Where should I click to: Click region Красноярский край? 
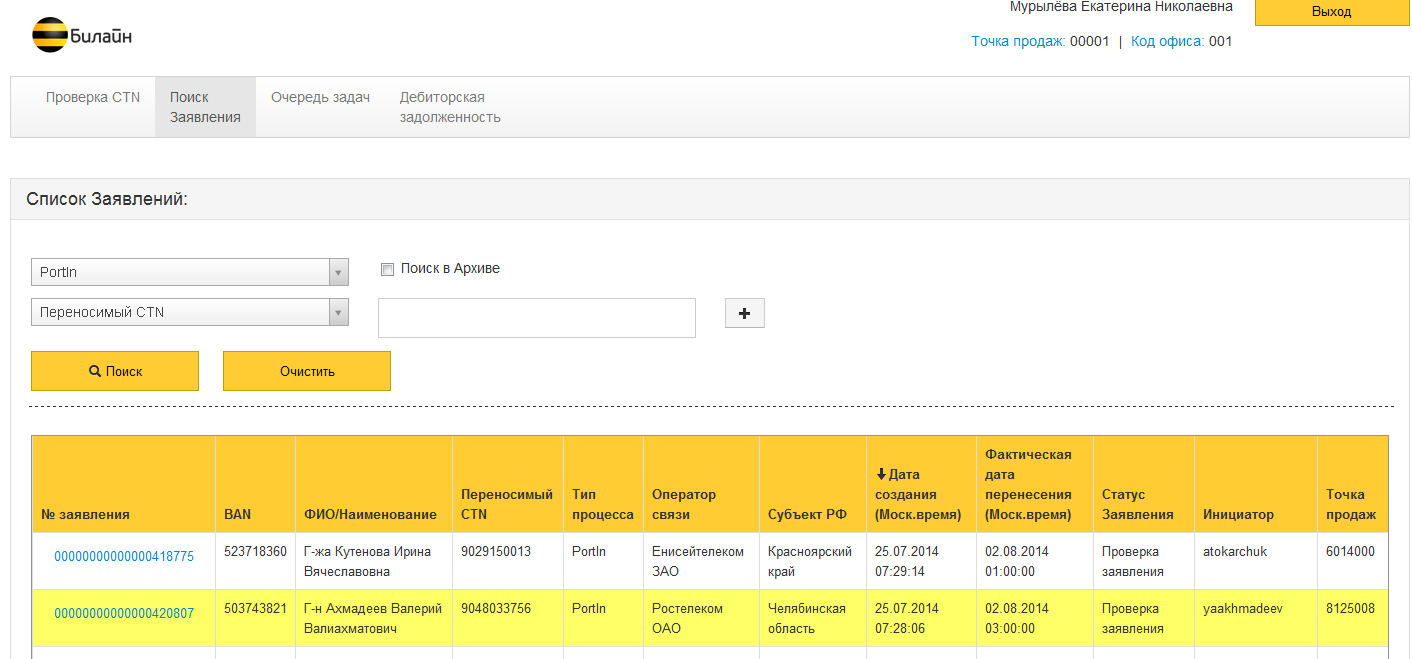tap(810, 561)
